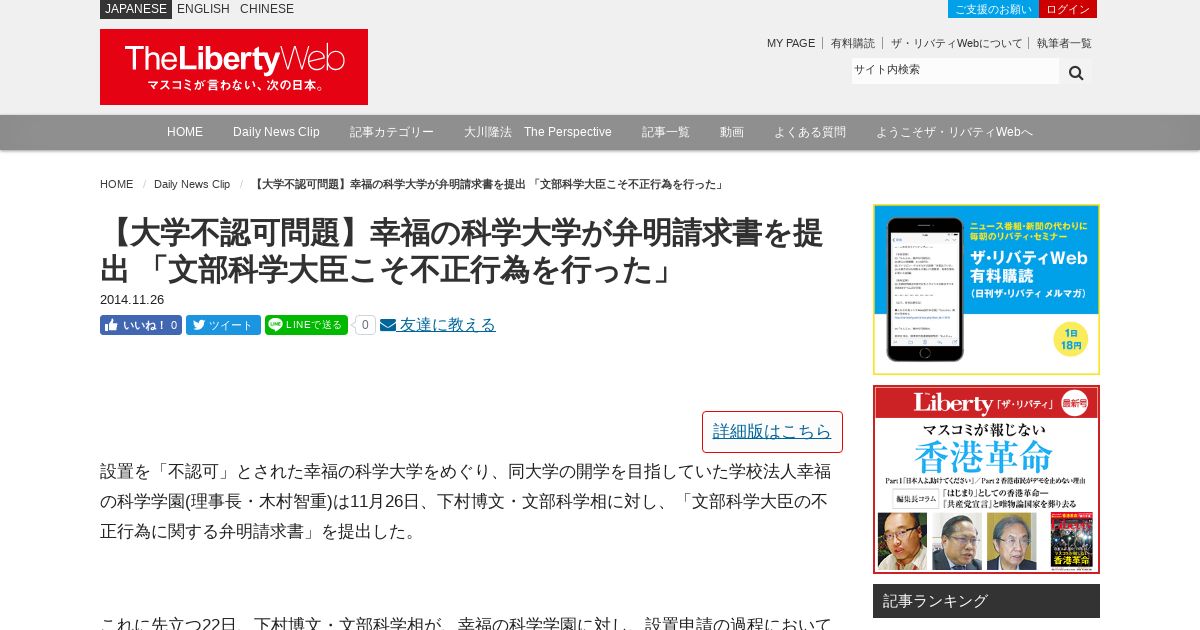Open the Liberty 香港革命 magazine banner
Screen dimensions: 1200x630
986,479
